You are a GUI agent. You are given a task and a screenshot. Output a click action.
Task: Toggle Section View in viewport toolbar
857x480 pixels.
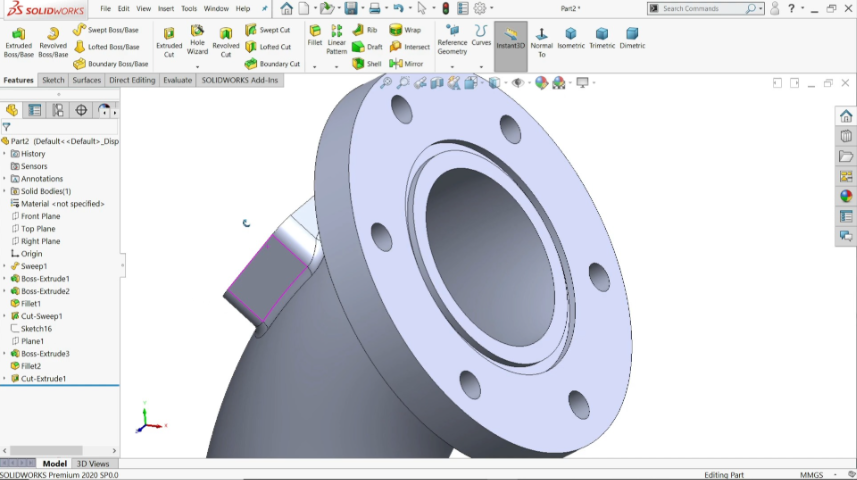[437, 83]
